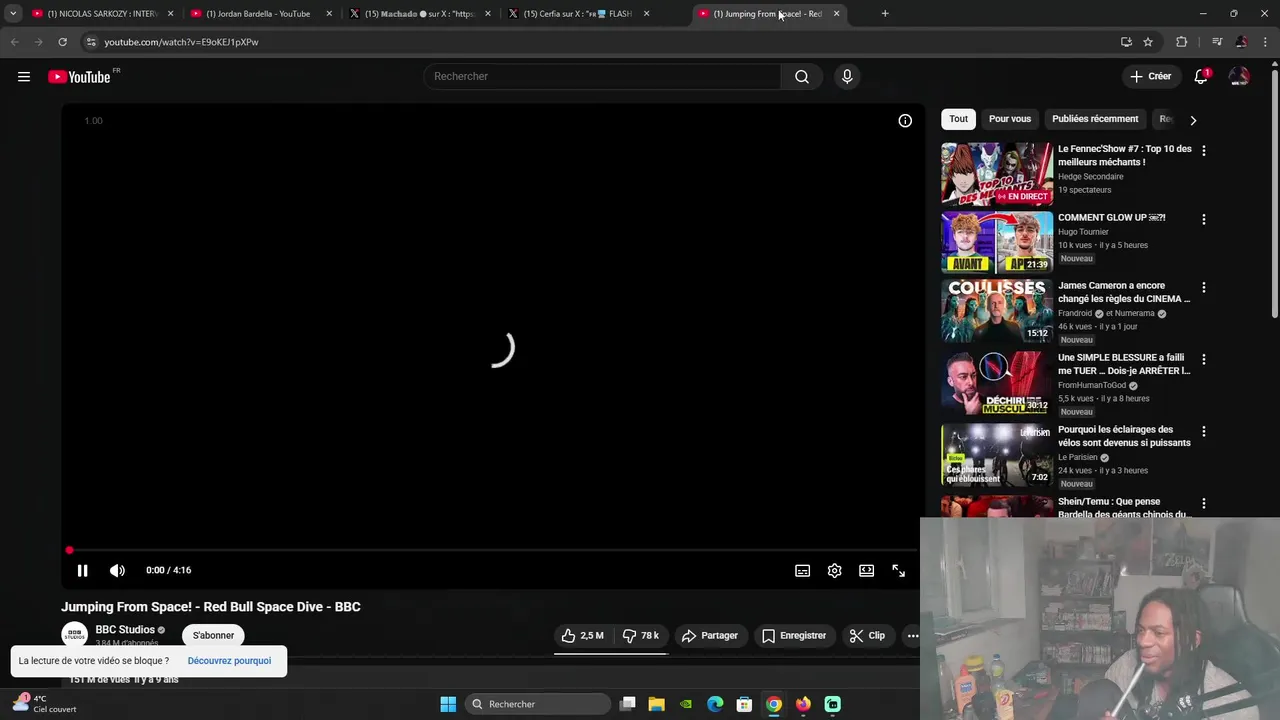1280x720 pixels.
Task: Open Le Fennec'Show #7 thumbnail
Action: point(997,174)
